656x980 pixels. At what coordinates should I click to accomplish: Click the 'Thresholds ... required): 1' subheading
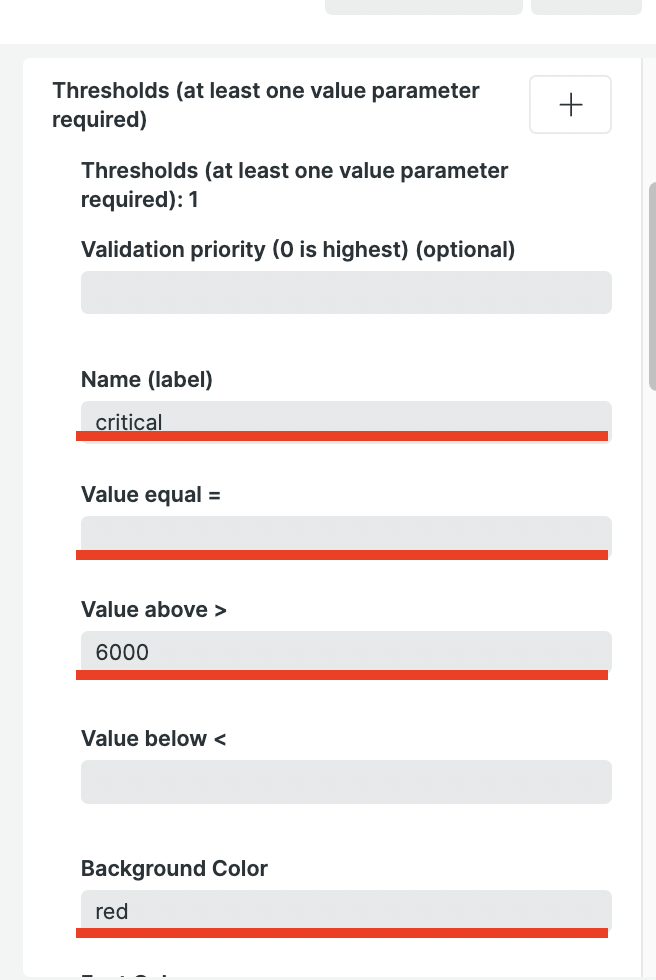click(294, 185)
